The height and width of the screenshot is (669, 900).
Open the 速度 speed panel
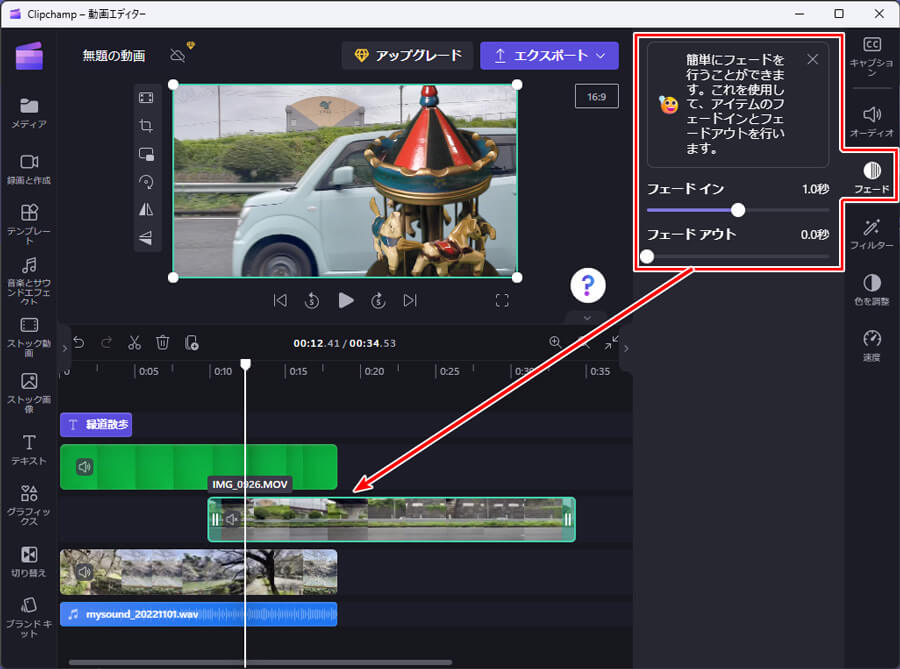871,345
